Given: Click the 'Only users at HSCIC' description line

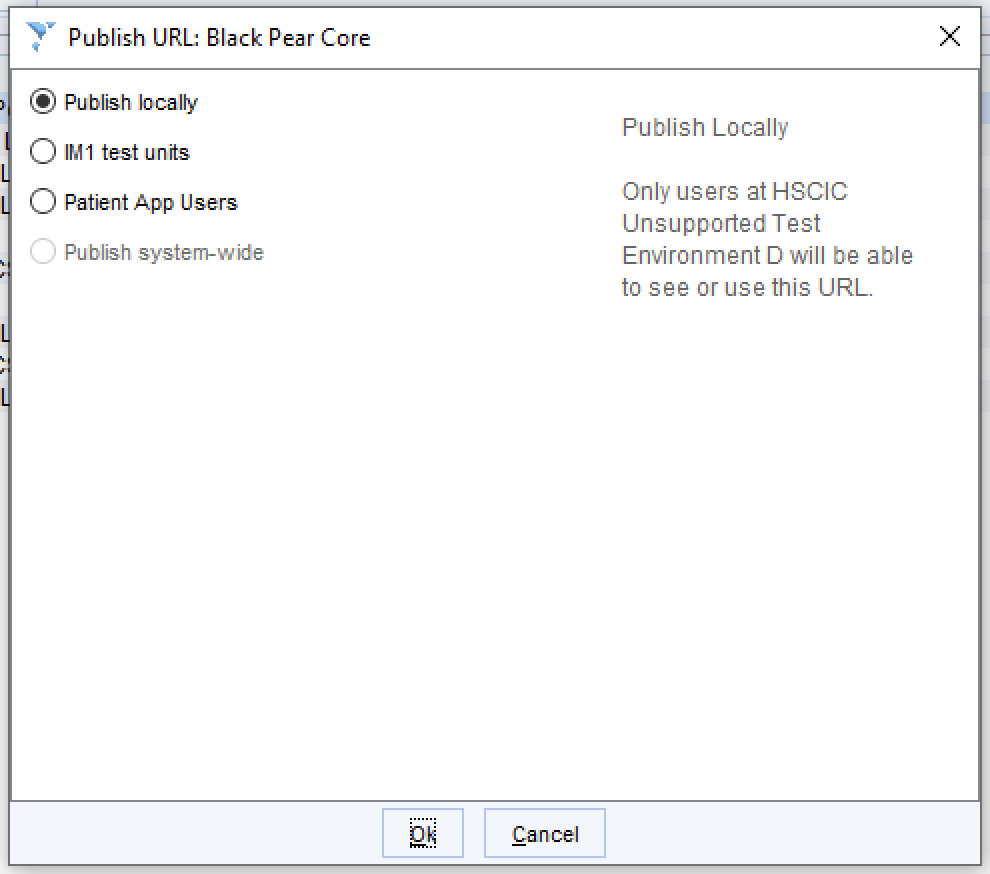Looking at the screenshot, I should tap(734, 191).
